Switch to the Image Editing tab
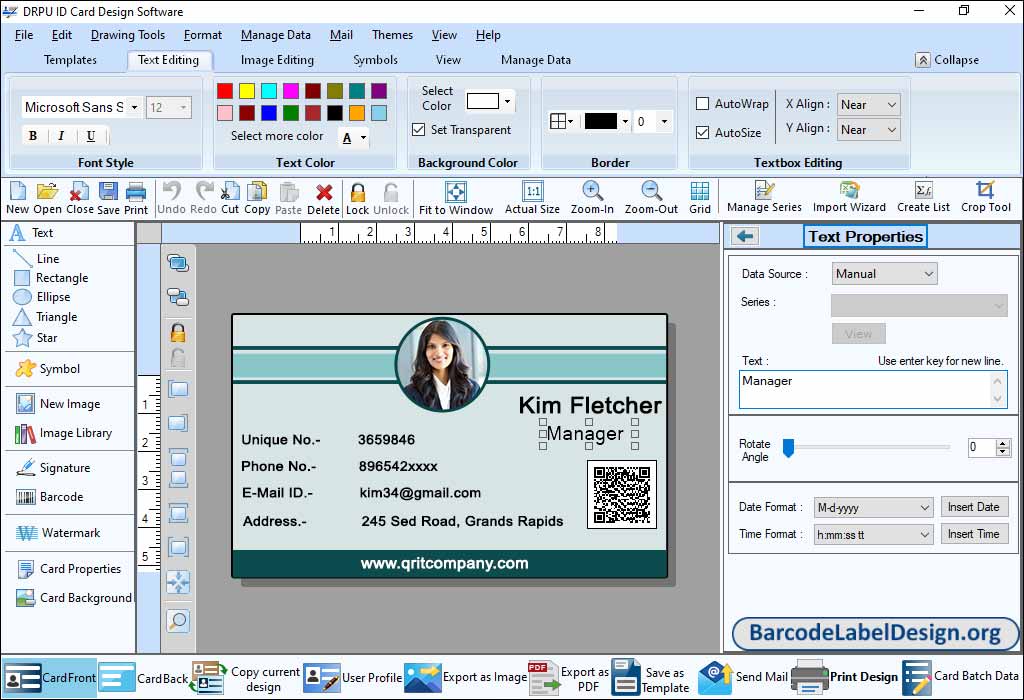The height and width of the screenshot is (700, 1024). click(278, 60)
